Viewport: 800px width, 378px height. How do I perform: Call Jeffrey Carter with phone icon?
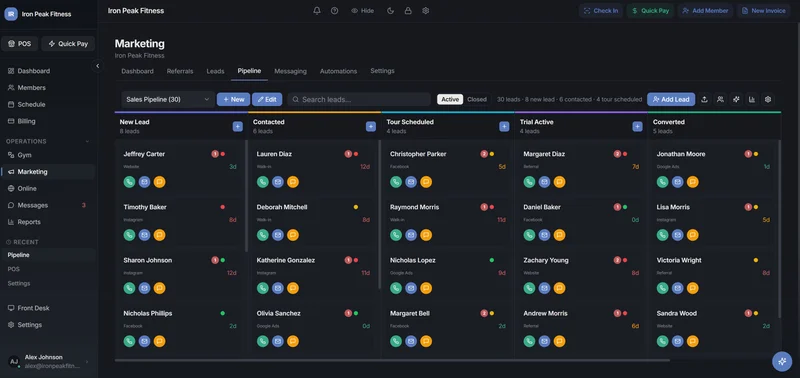[x=130, y=182]
